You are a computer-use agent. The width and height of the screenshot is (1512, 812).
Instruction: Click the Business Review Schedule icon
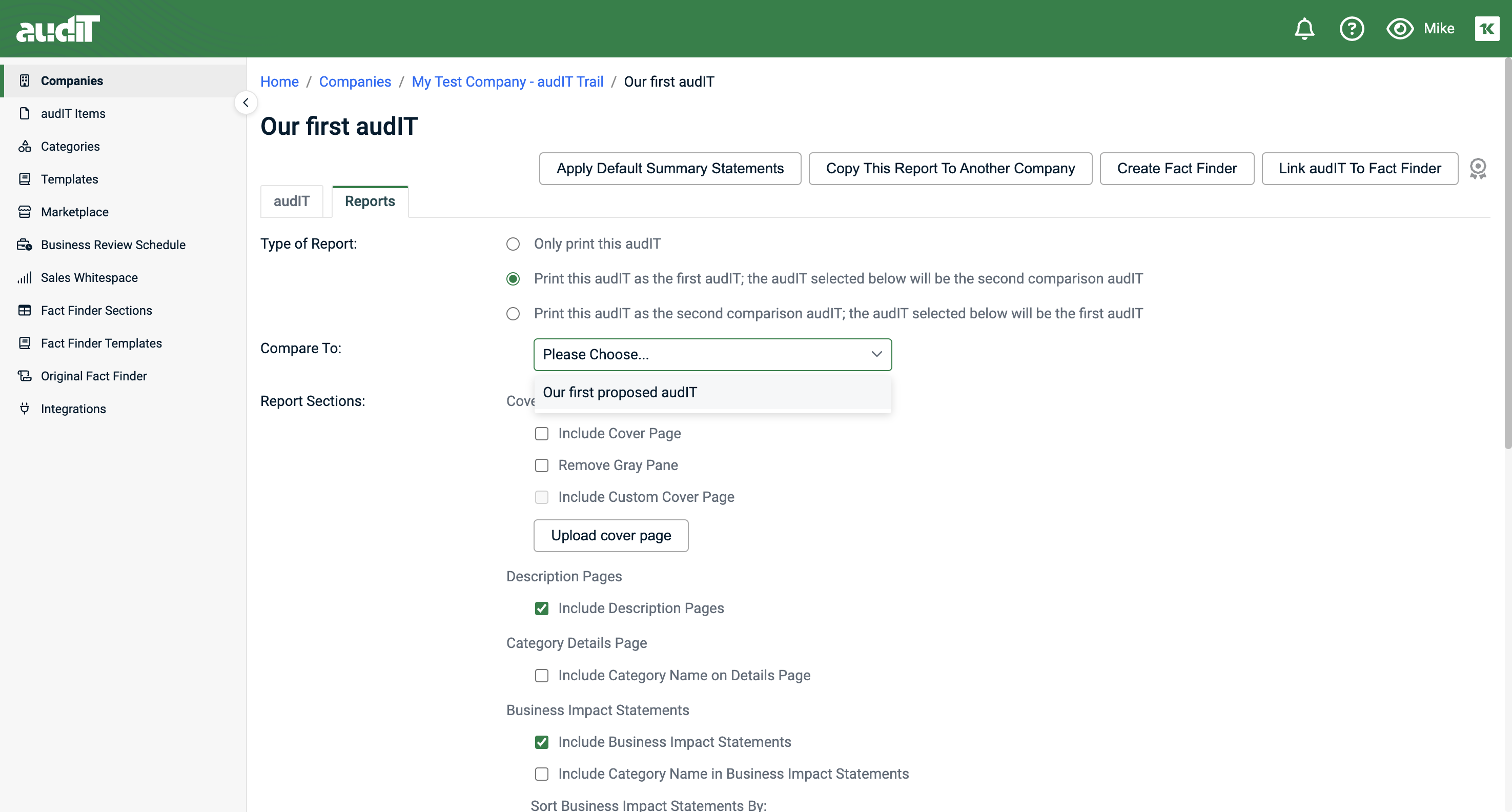[x=24, y=245]
